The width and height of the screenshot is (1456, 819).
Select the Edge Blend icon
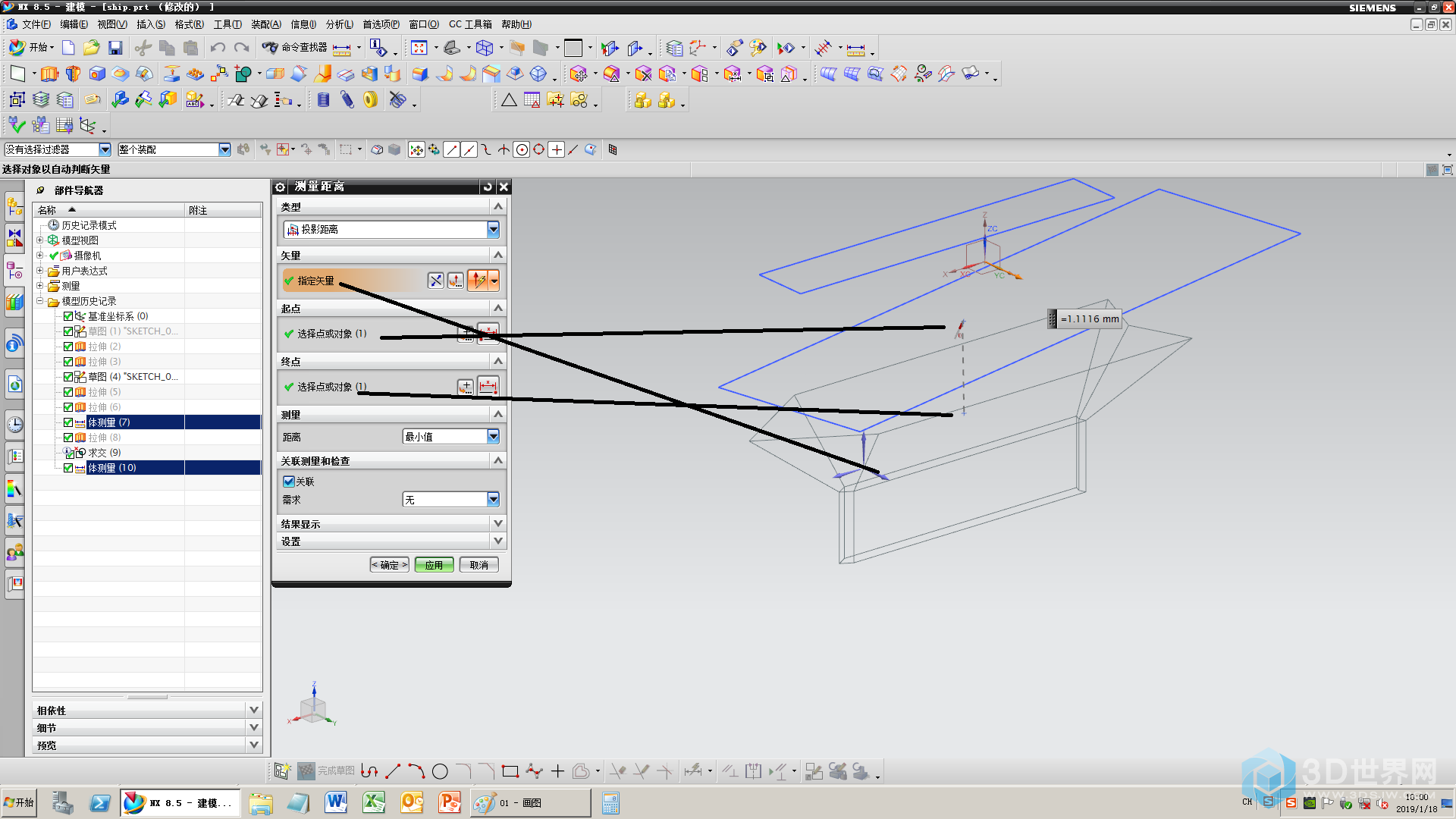pyautogui.click(x=420, y=74)
